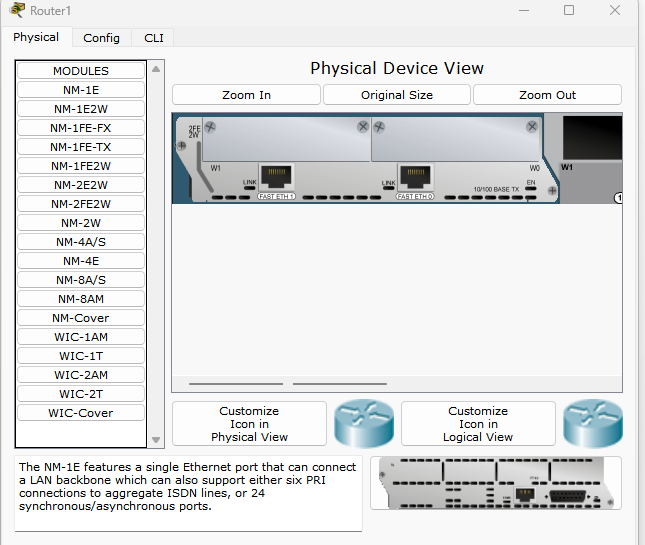This screenshot has height=545, width=645.
Task: Select the NM-8AM module
Action: click(x=81, y=299)
